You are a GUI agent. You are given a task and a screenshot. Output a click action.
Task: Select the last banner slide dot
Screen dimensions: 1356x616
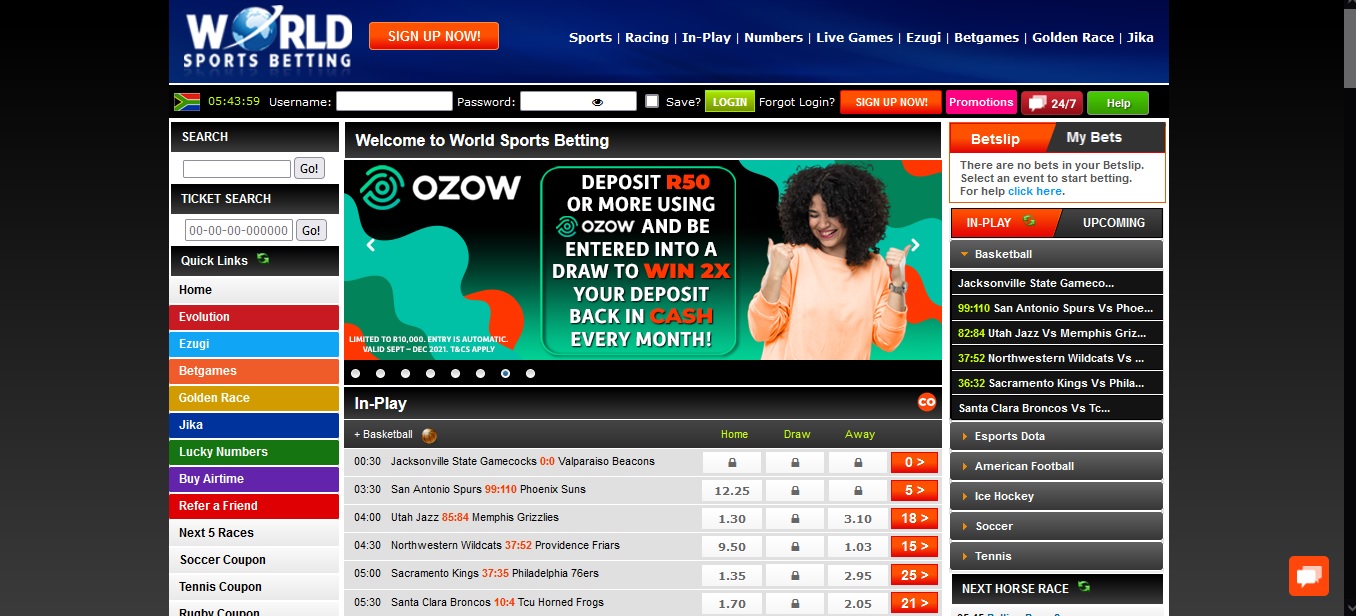[x=530, y=373]
